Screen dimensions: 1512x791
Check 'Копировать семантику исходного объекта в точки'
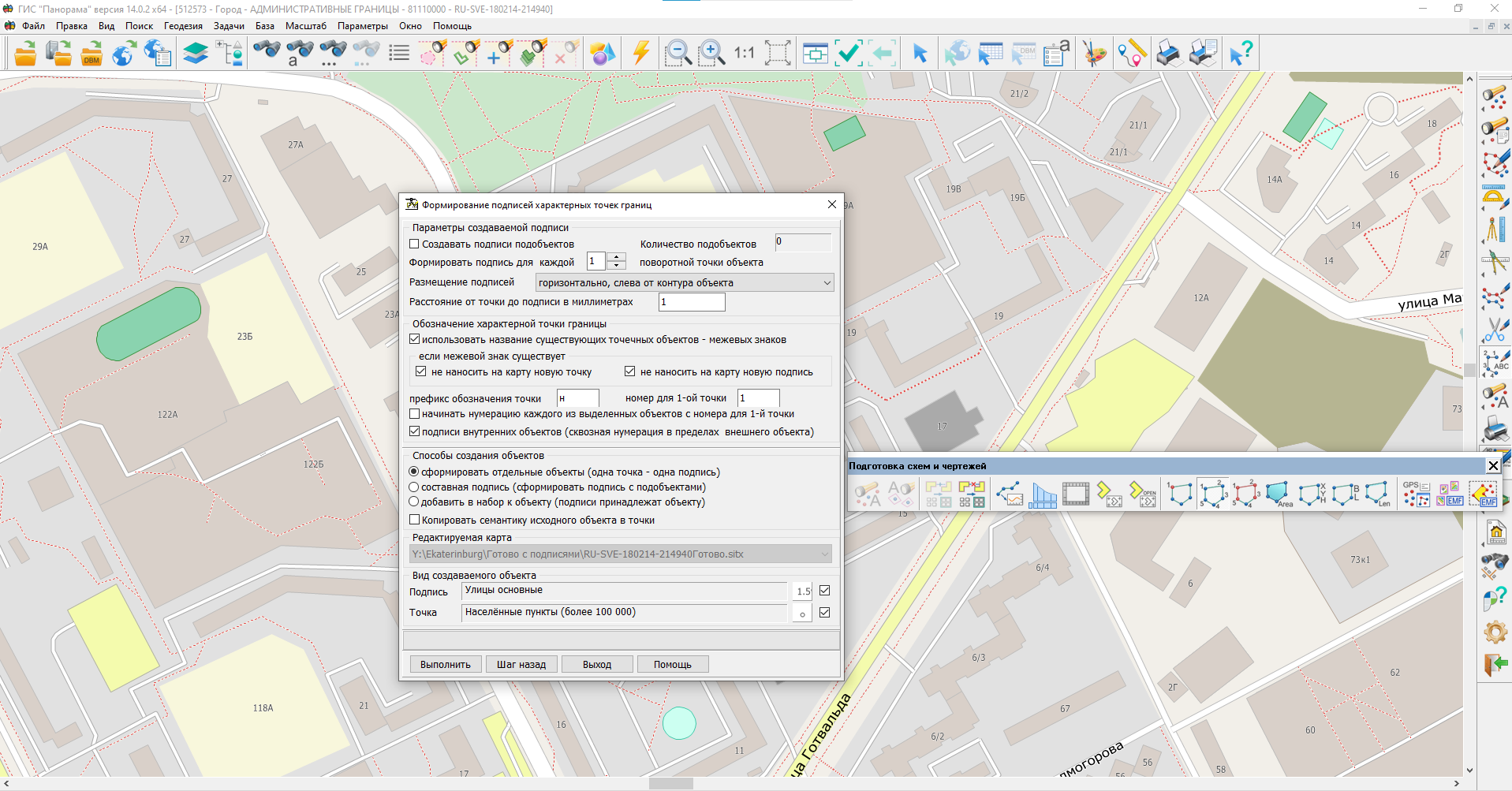pos(414,520)
